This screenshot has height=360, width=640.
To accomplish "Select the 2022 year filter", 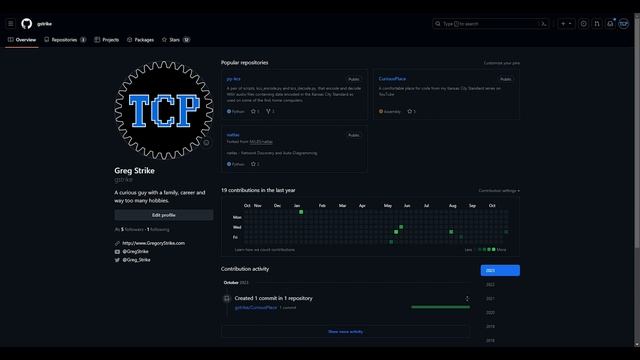I will tap(490, 284).
